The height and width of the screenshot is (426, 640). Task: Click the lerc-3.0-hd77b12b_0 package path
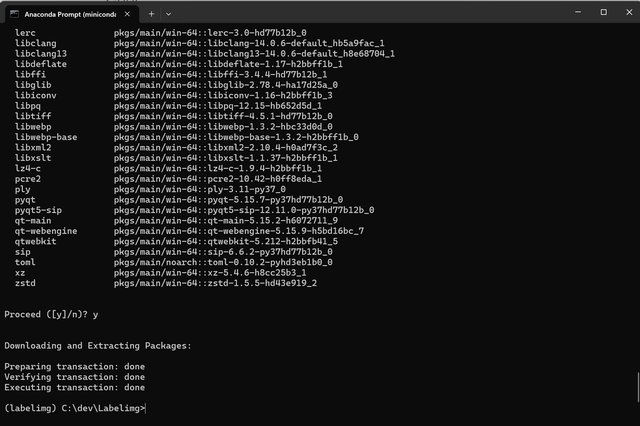point(210,33)
